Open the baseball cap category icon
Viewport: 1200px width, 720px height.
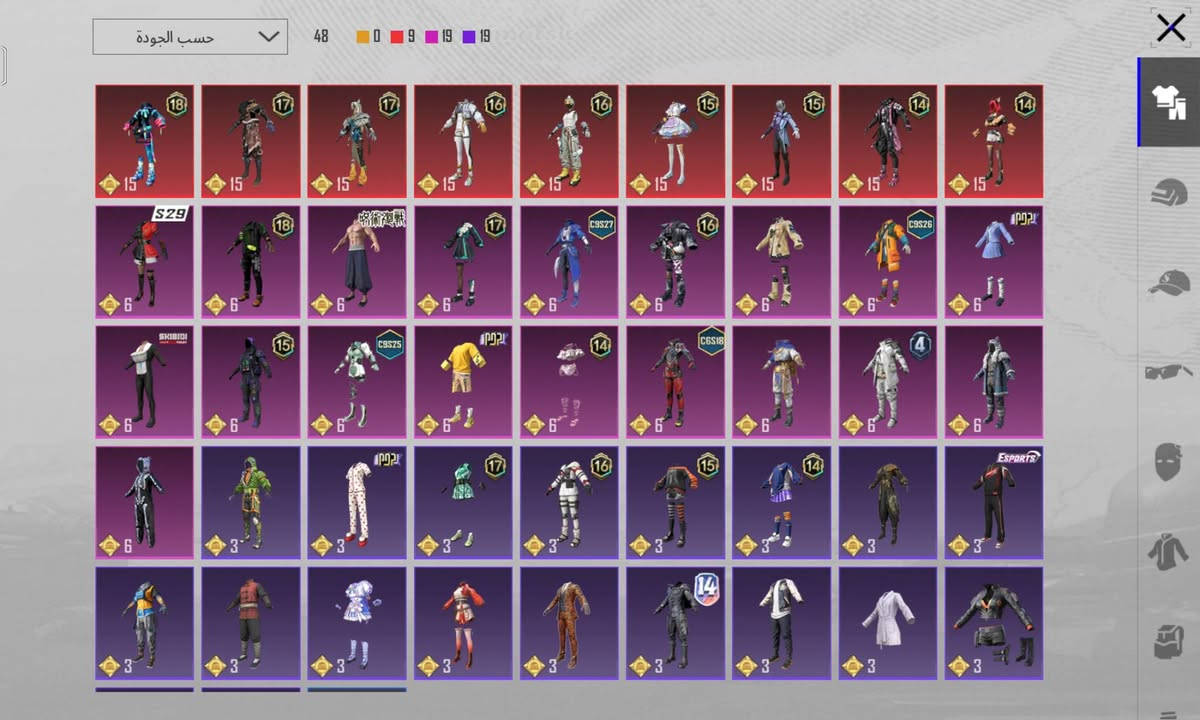pyautogui.click(x=1169, y=284)
